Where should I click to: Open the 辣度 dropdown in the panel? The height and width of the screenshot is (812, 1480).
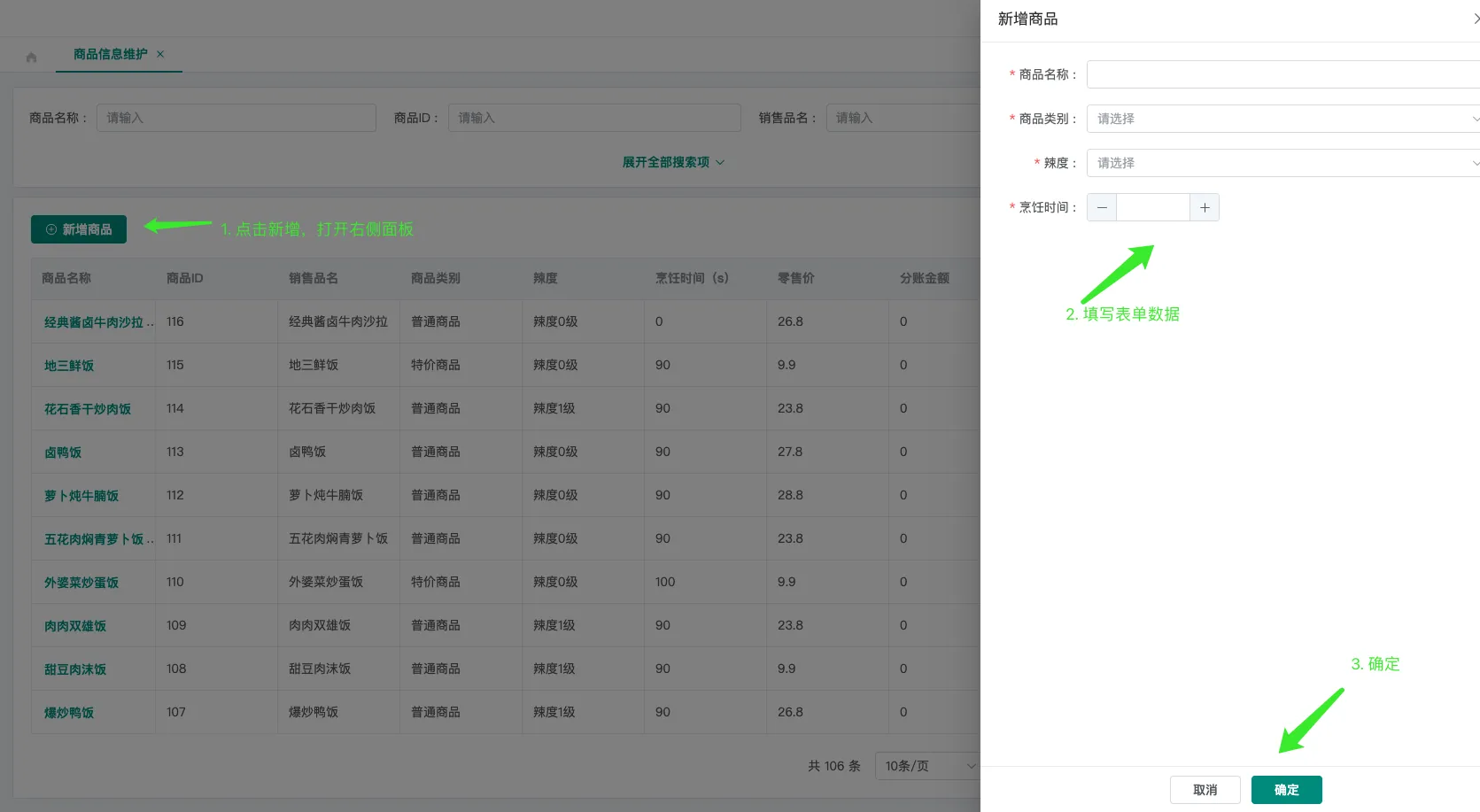tap(1283, 163)
